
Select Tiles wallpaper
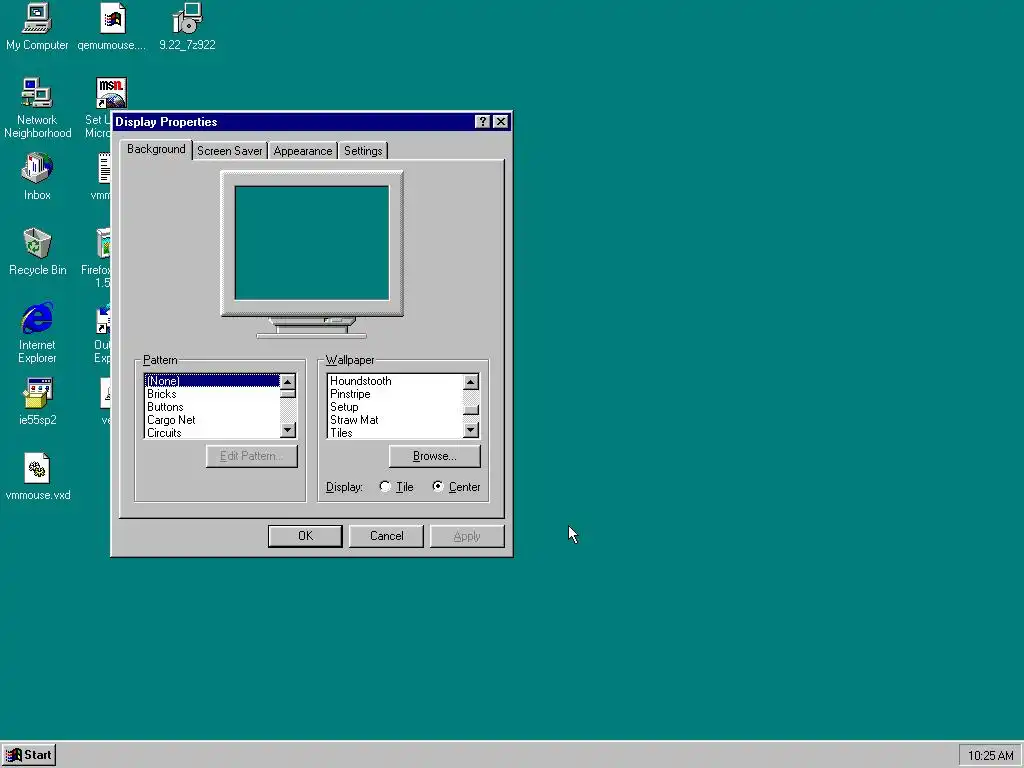click(394, 432)
